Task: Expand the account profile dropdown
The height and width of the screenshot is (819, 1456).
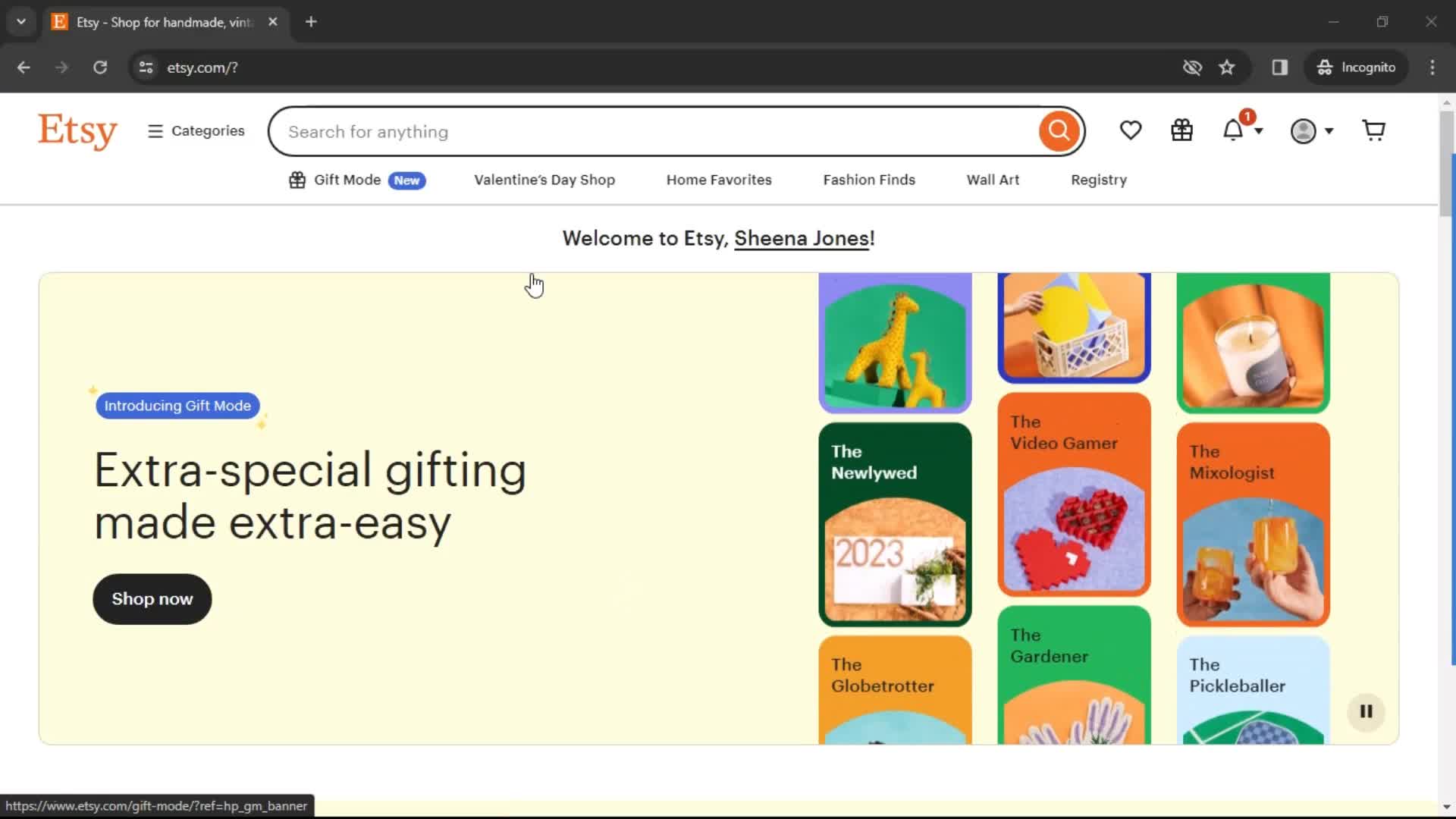Action: tap(1313, 131)
